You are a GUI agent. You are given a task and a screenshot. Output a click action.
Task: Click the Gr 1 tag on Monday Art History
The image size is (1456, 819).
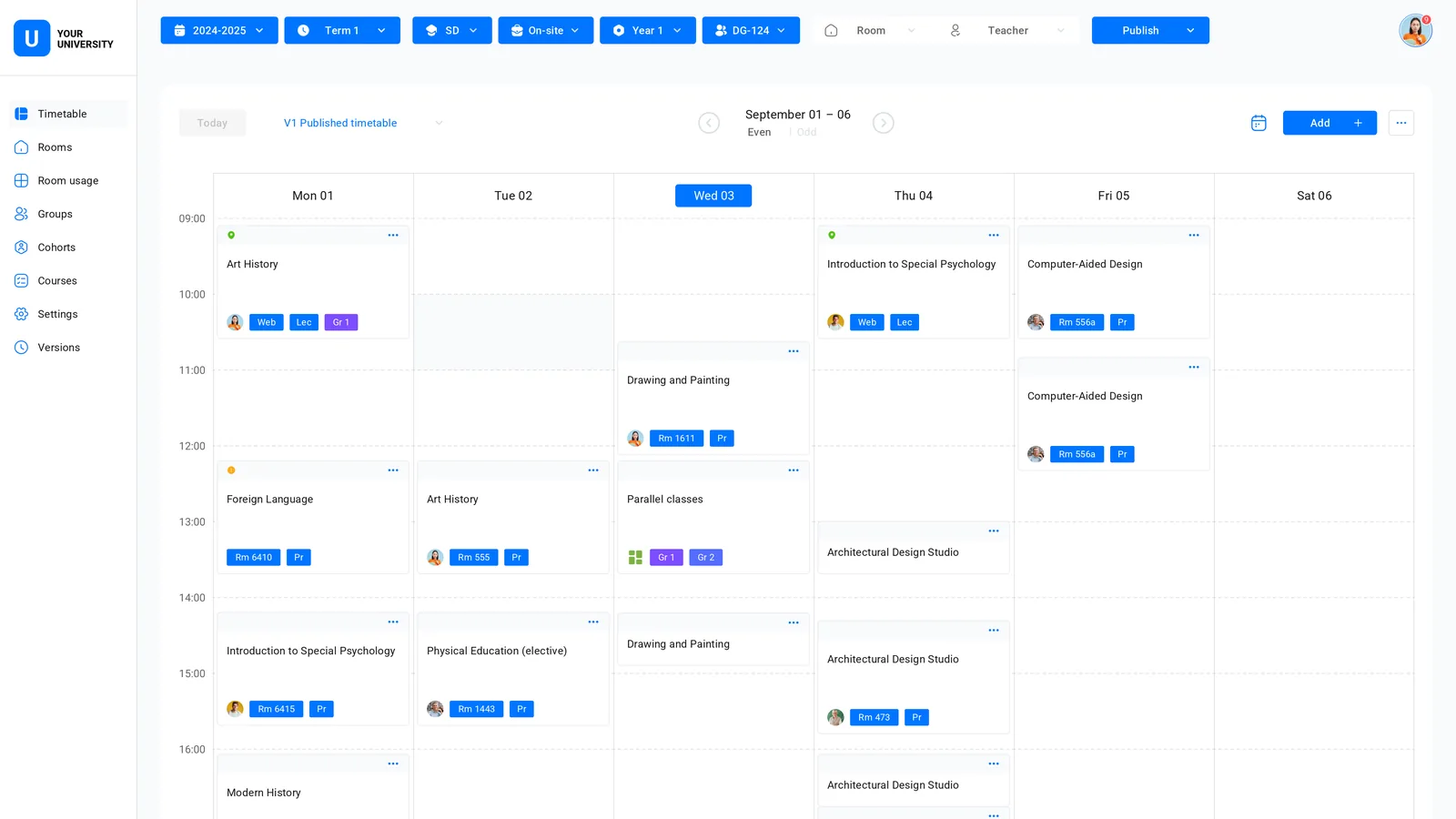341,322
